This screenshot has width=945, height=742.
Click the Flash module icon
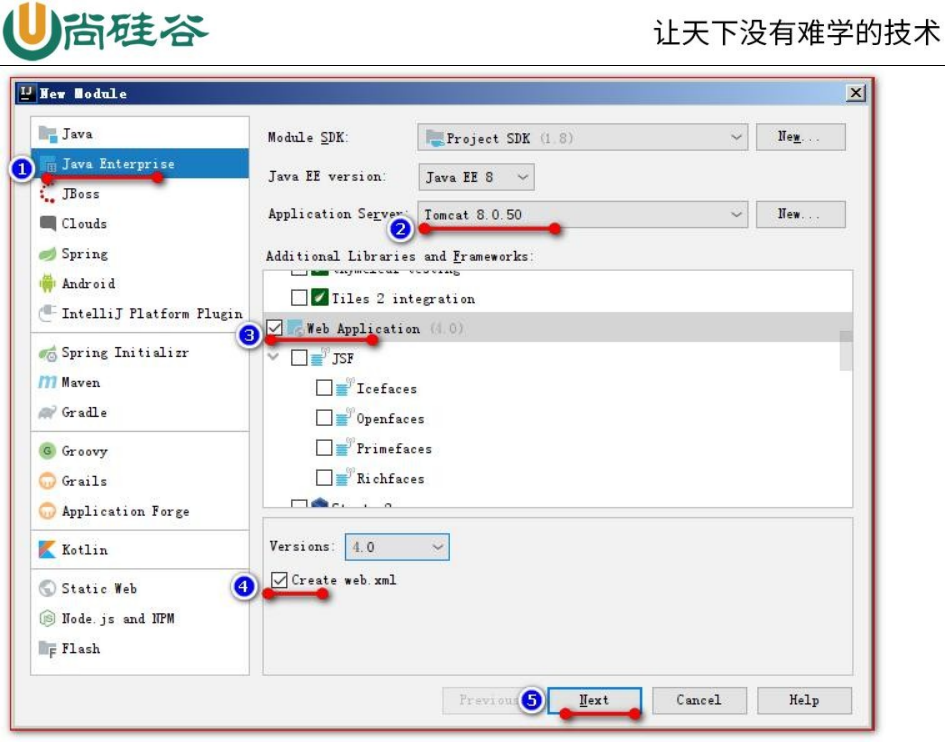[x=48, y=649]
